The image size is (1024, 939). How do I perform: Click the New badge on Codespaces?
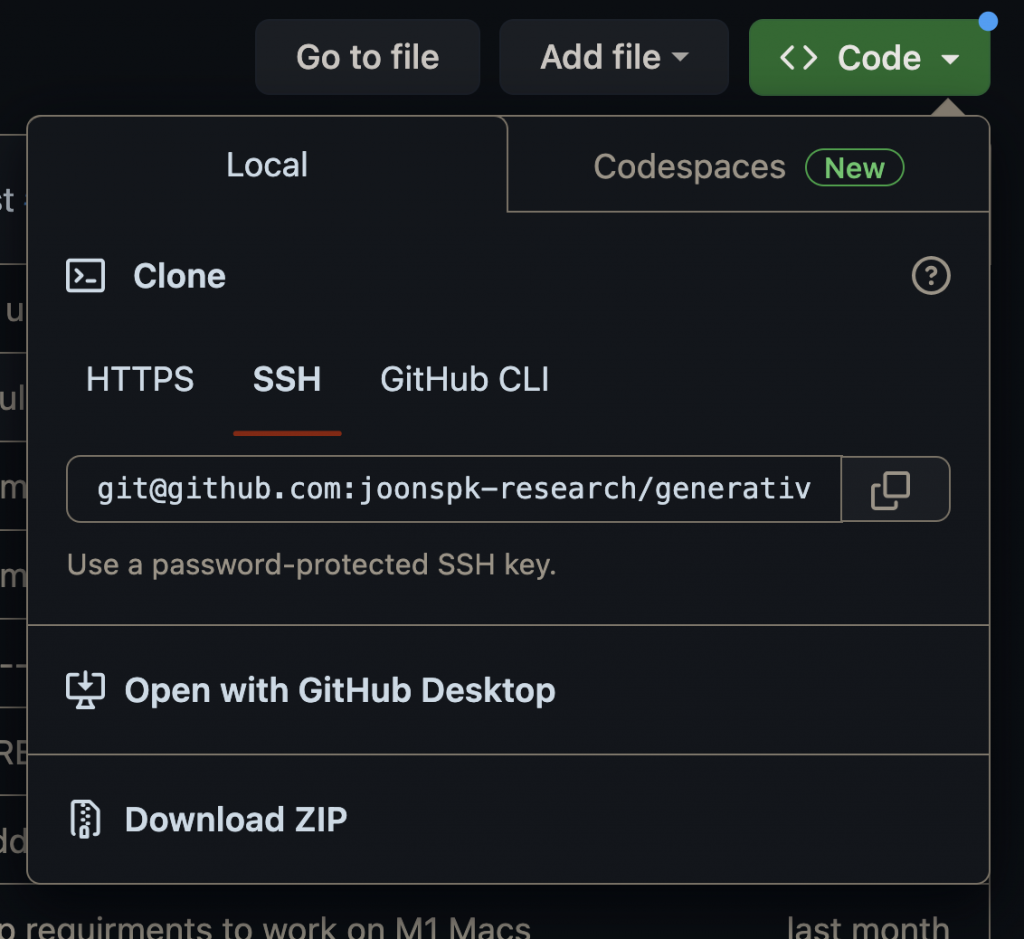pyautogui.click(x=854, y=168)
